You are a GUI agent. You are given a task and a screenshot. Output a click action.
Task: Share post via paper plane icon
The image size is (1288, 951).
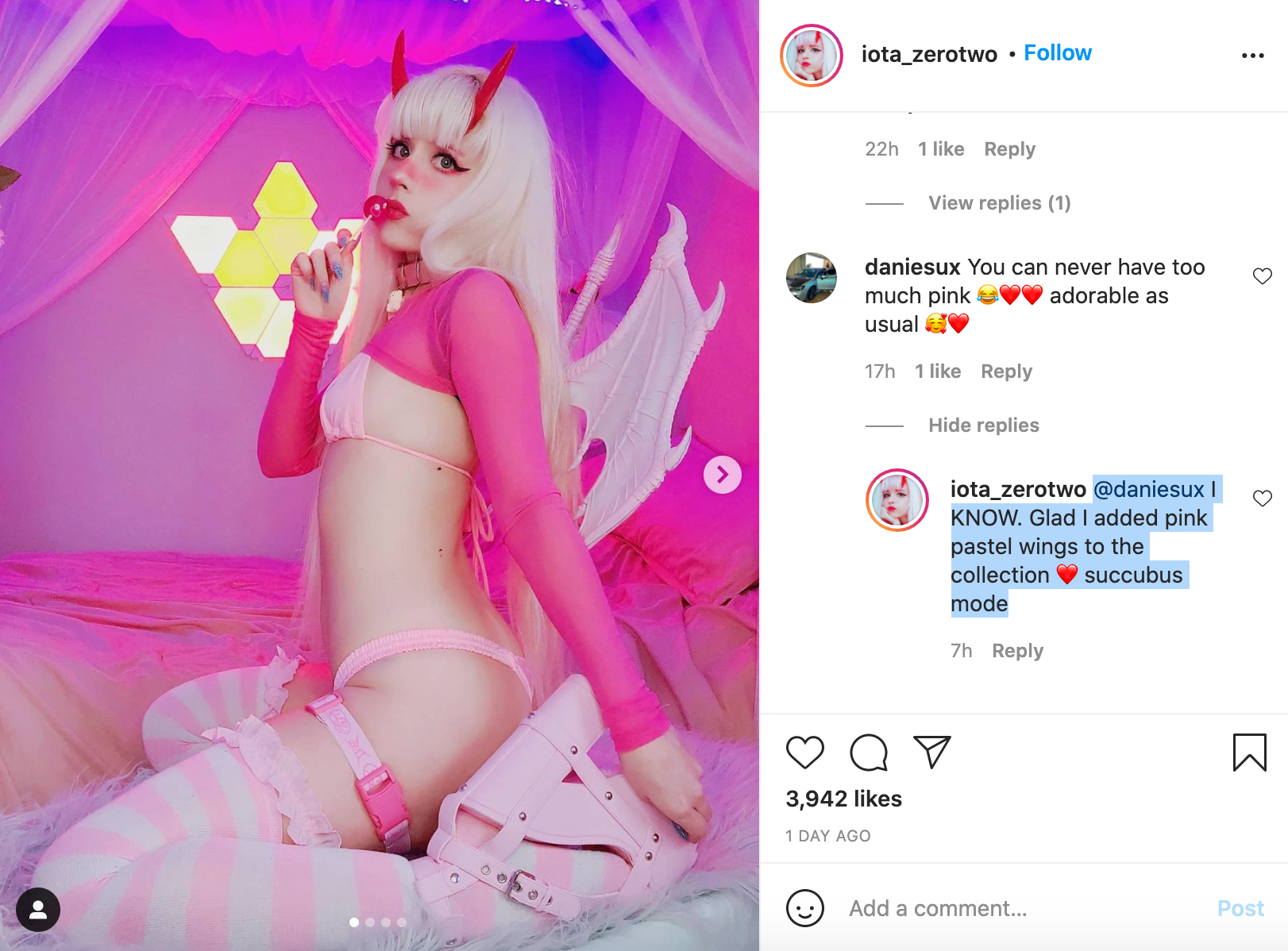click(932, 751)
